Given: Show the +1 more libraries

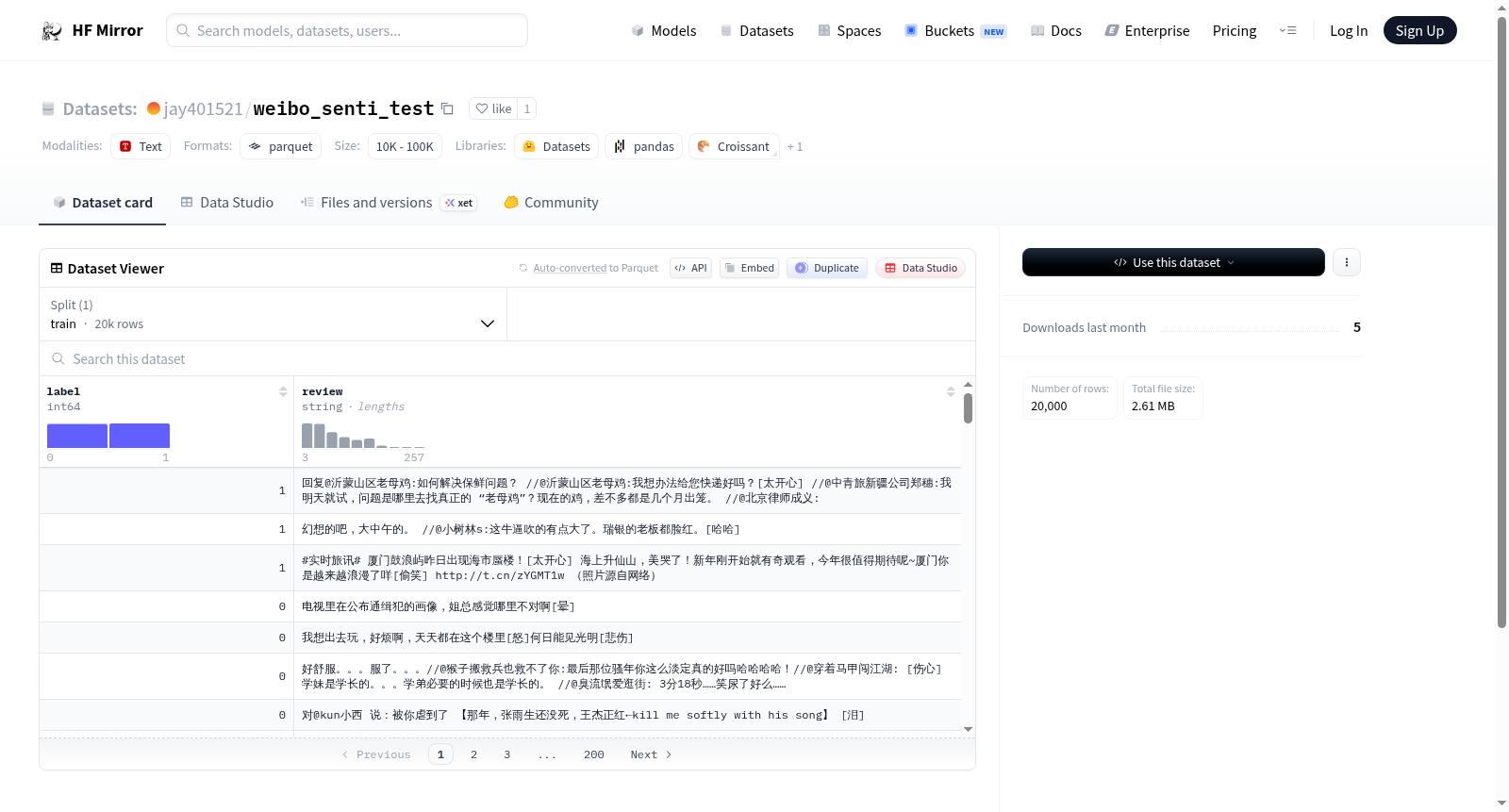Looking at the screenshot, I should [x=795, y=147].
